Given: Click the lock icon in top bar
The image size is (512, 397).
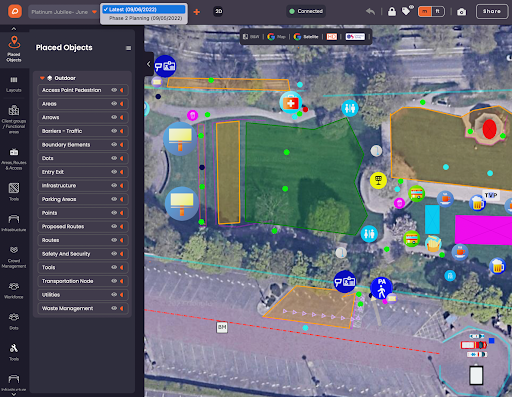Looking at the screenshot, I should click(x=392, y=12).
